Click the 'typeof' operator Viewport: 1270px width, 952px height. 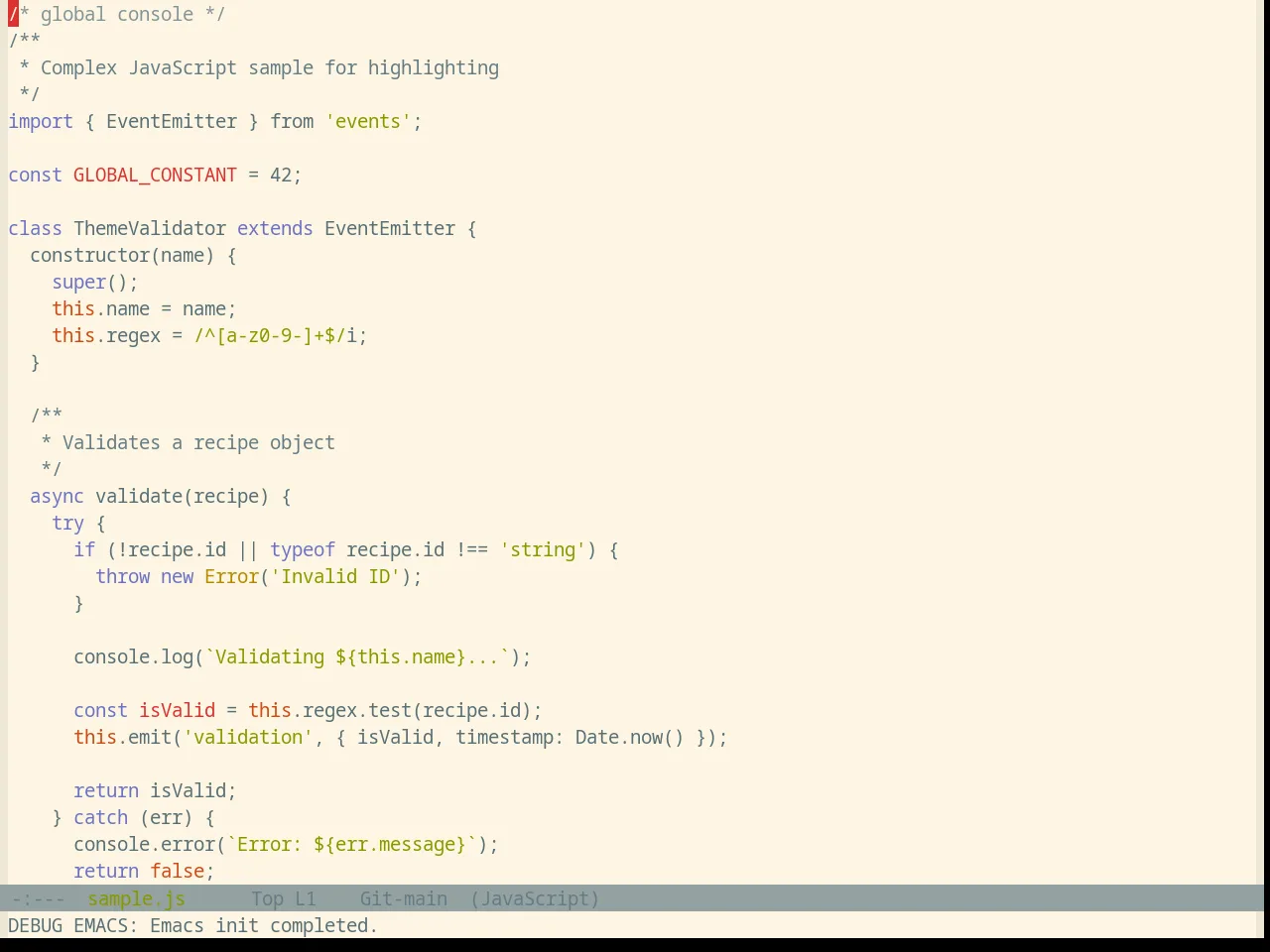coord(303,549)
